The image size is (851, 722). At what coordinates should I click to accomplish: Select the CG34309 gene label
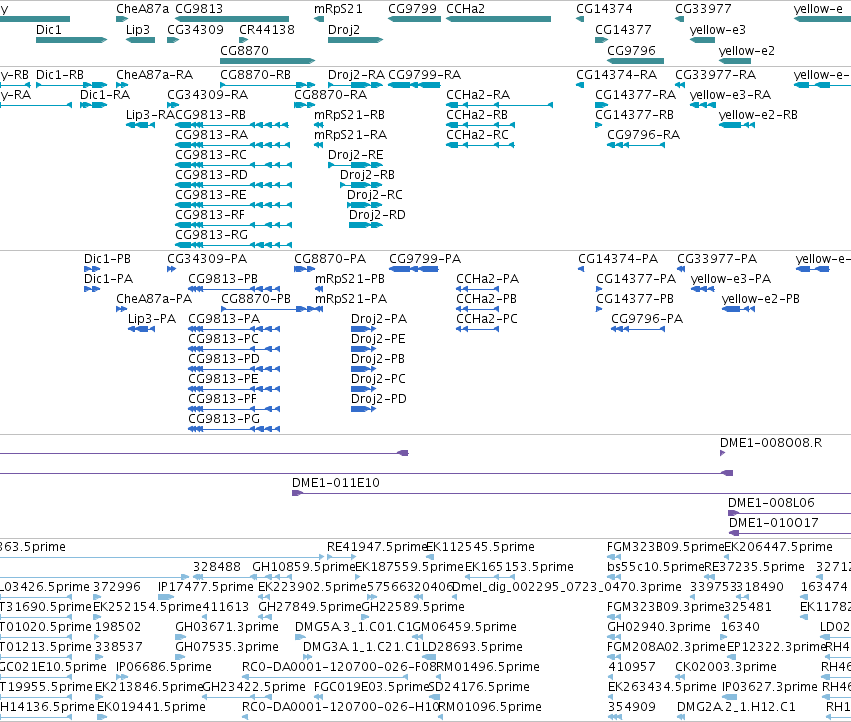195,30
